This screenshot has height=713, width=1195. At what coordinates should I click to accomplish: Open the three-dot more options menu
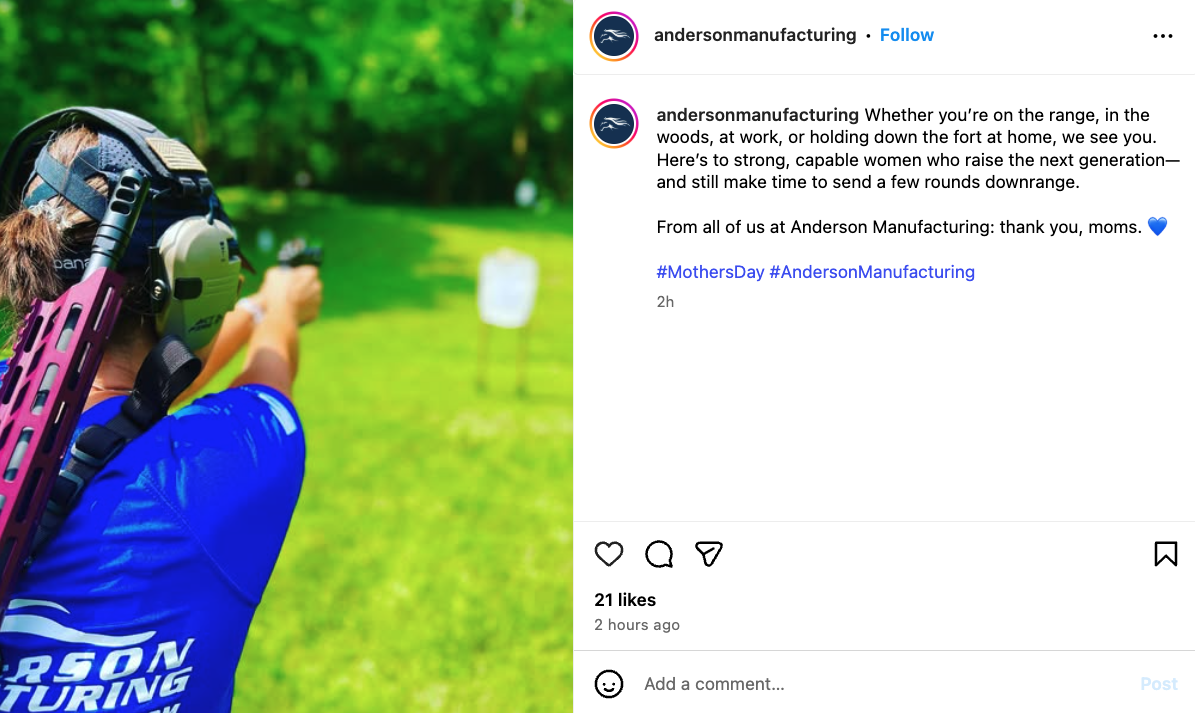[x=1162, y=36]
